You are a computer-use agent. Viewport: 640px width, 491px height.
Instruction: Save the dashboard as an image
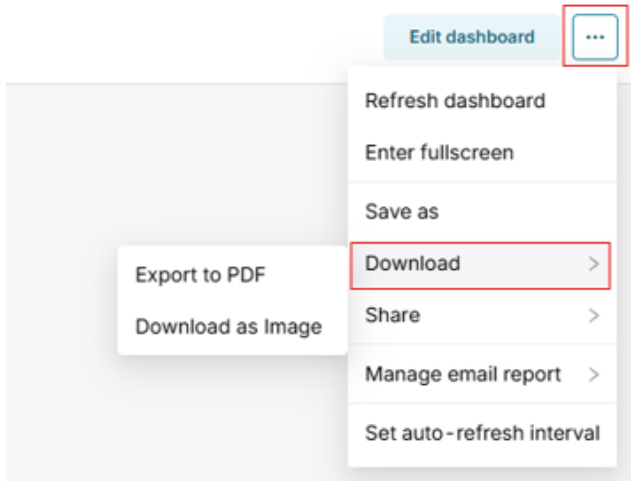[x=229, y=326]
